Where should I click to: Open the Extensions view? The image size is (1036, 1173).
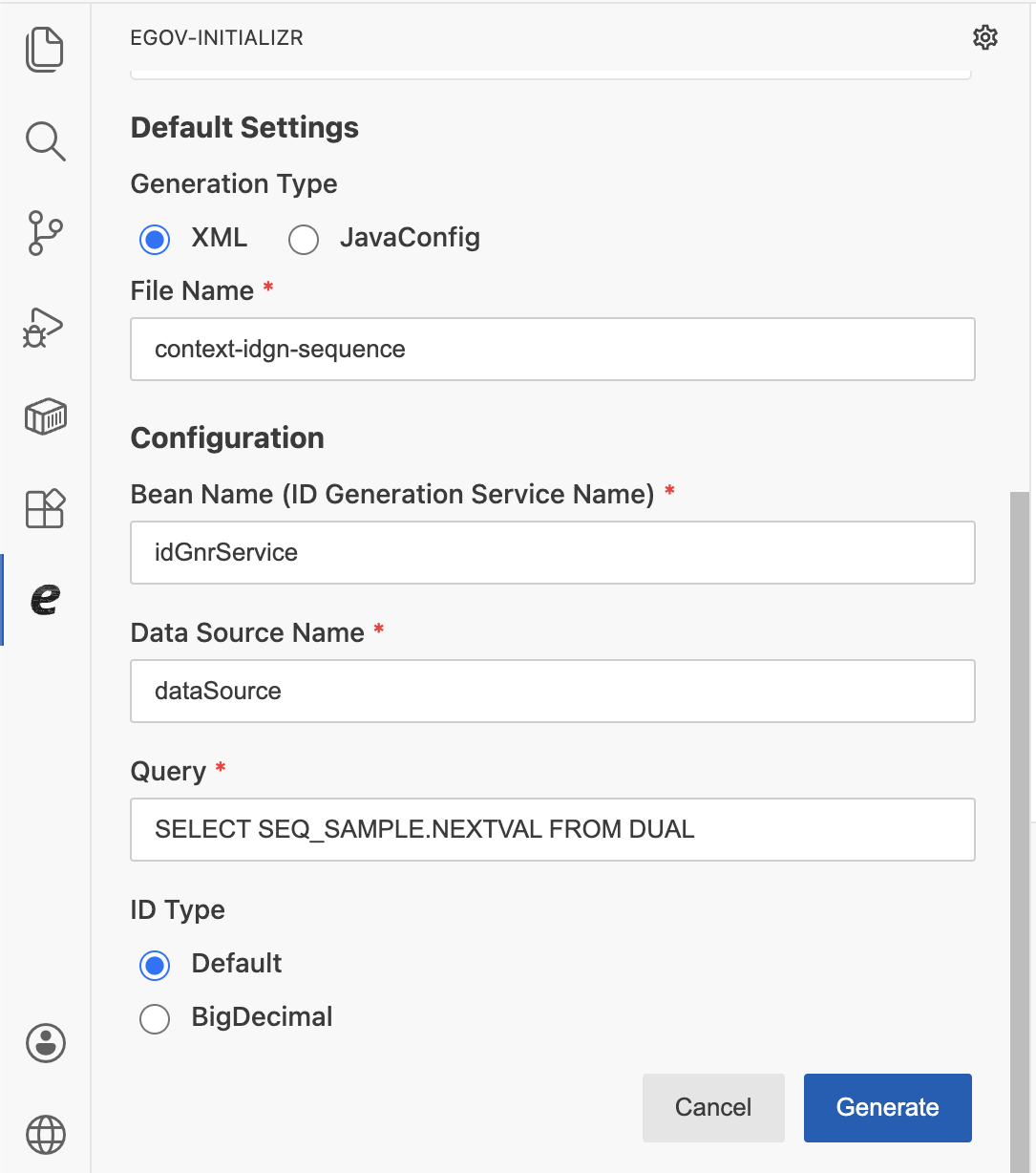click(x=45, y=508)
